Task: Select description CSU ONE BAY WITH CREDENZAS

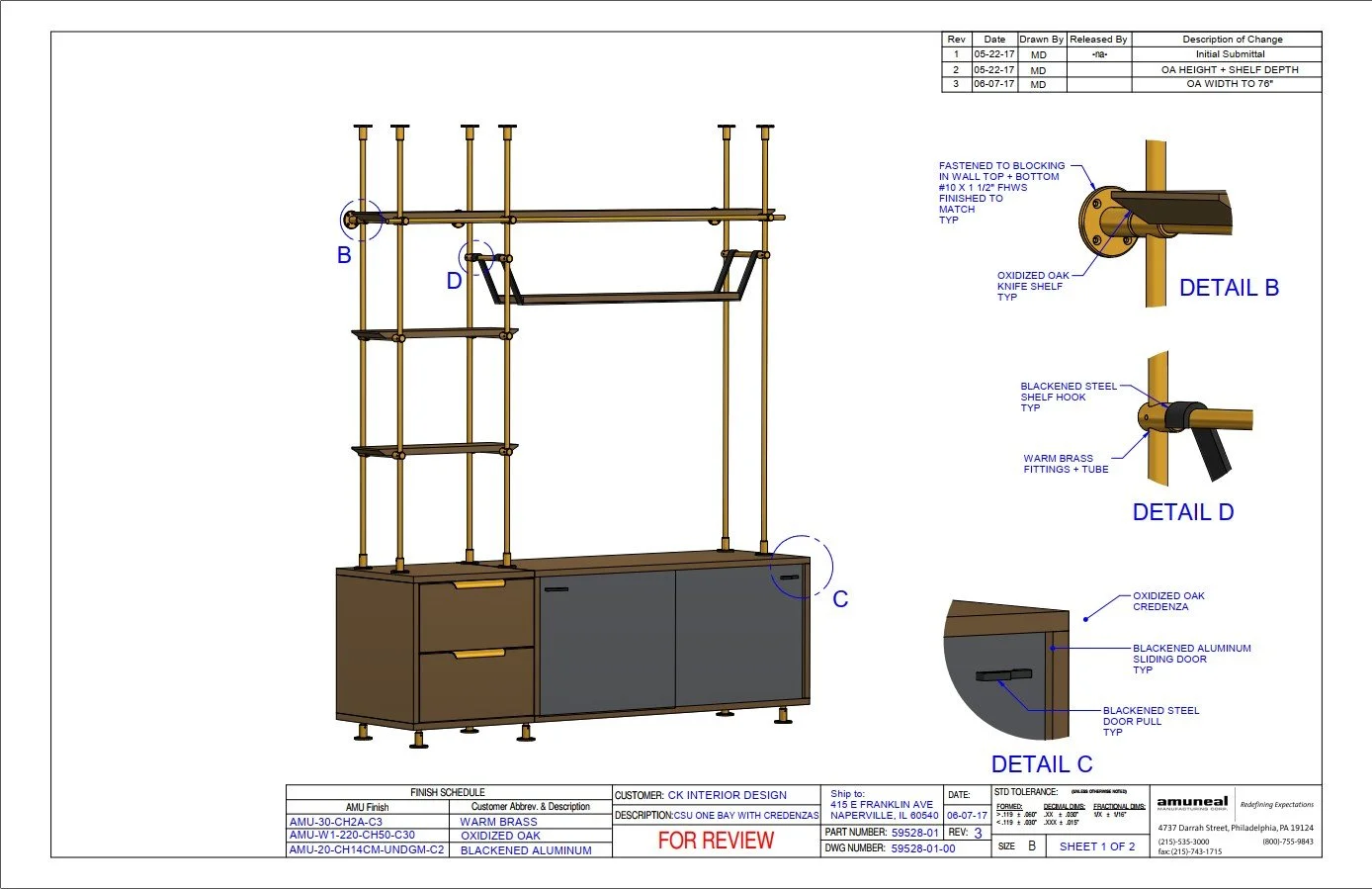Action: (746, 816)
